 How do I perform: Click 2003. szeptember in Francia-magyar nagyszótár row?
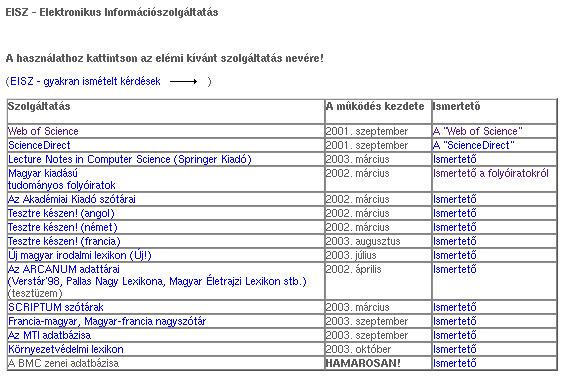[367, 322]
